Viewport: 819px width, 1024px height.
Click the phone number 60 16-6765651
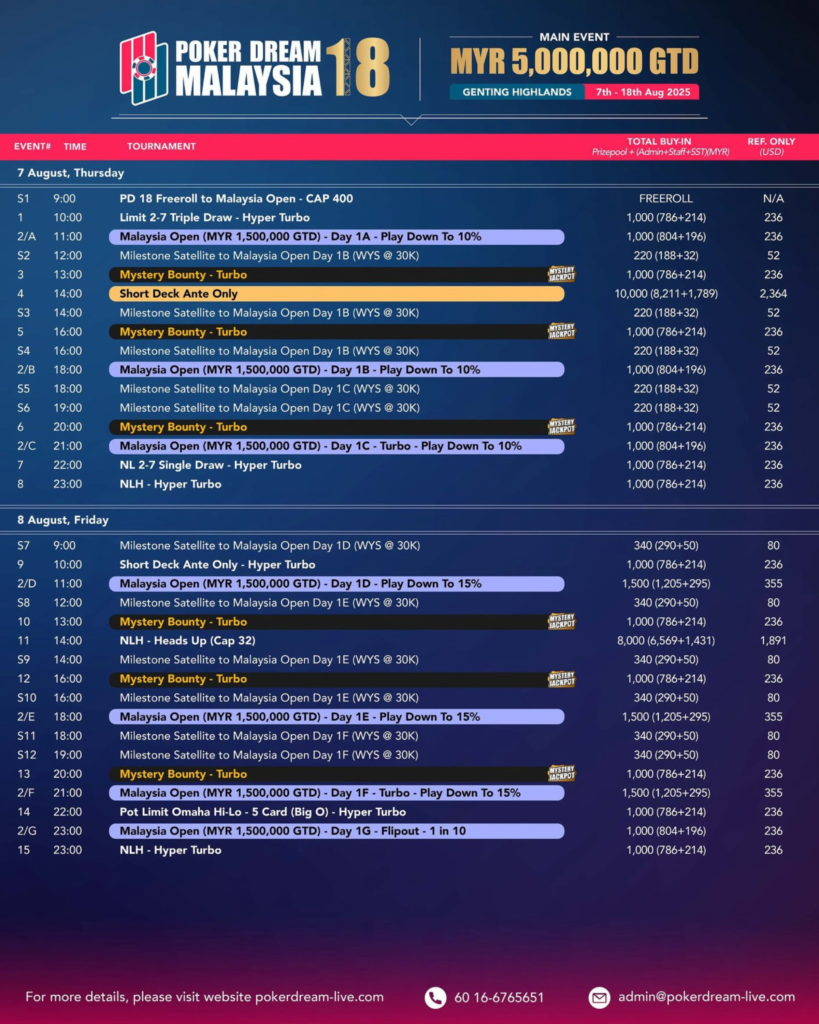click(x=499, y=997)
